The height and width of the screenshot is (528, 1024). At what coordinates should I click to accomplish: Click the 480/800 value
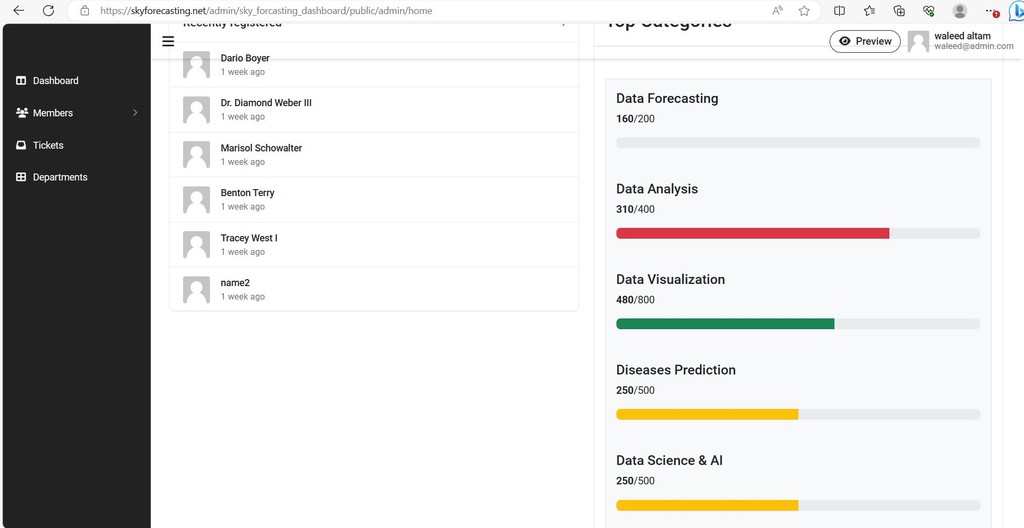(635, 300)
